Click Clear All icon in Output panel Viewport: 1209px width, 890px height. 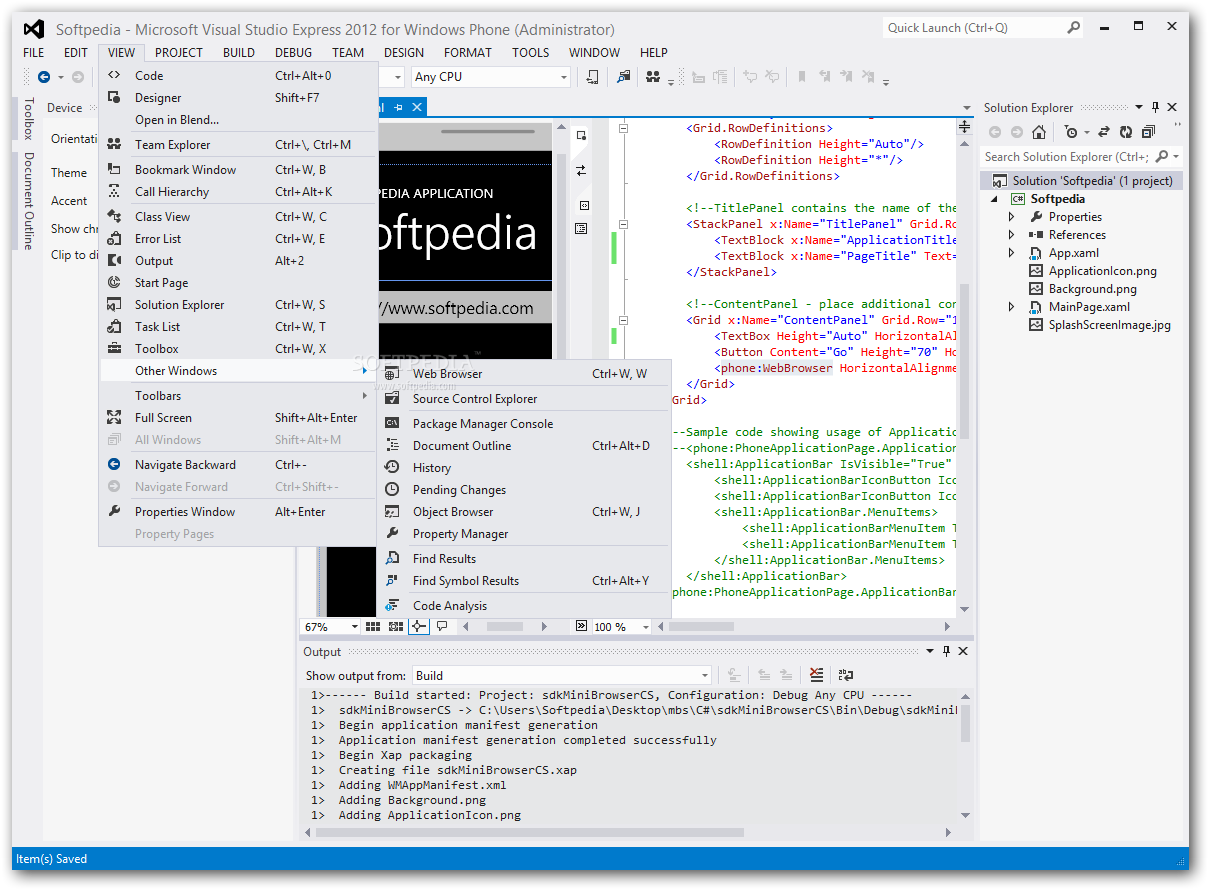[817, 675]
